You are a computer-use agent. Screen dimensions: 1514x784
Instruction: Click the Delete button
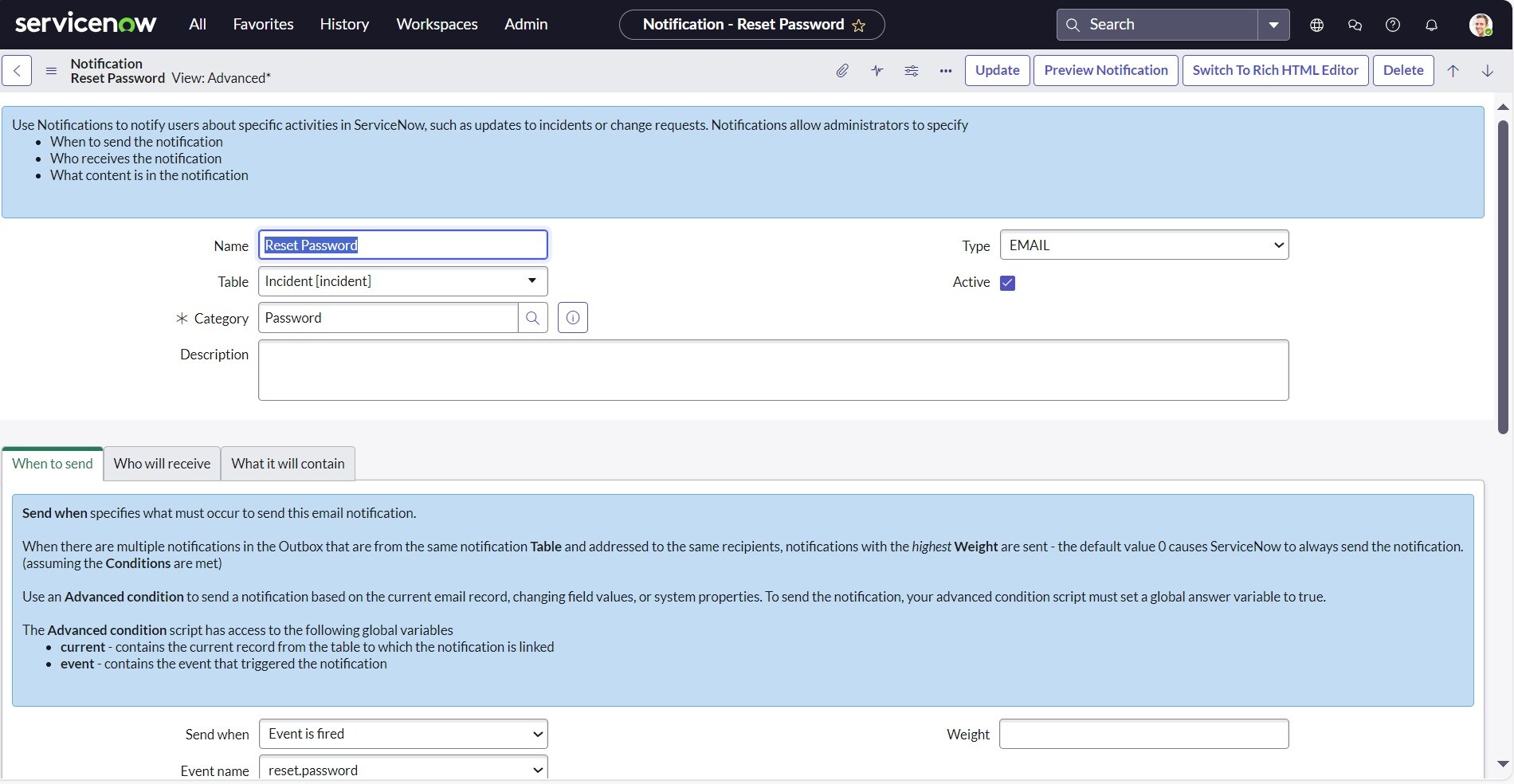1403,70
